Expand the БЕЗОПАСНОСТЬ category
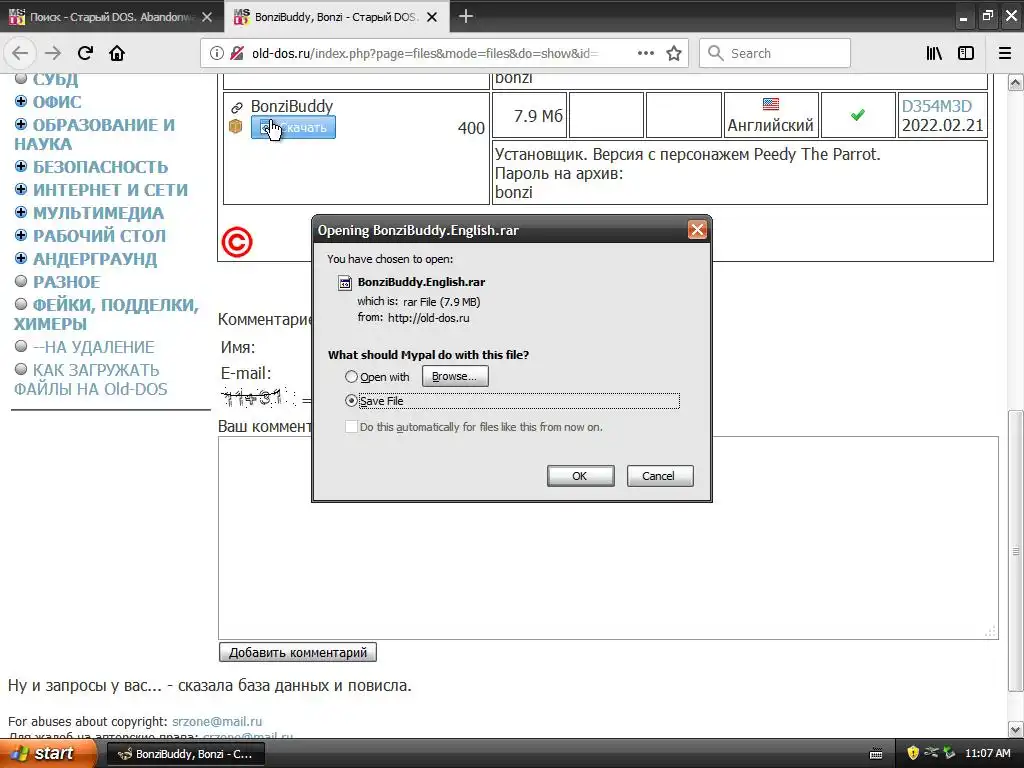This screenshot has width=1024, height=768. click(x=21, y=167)
